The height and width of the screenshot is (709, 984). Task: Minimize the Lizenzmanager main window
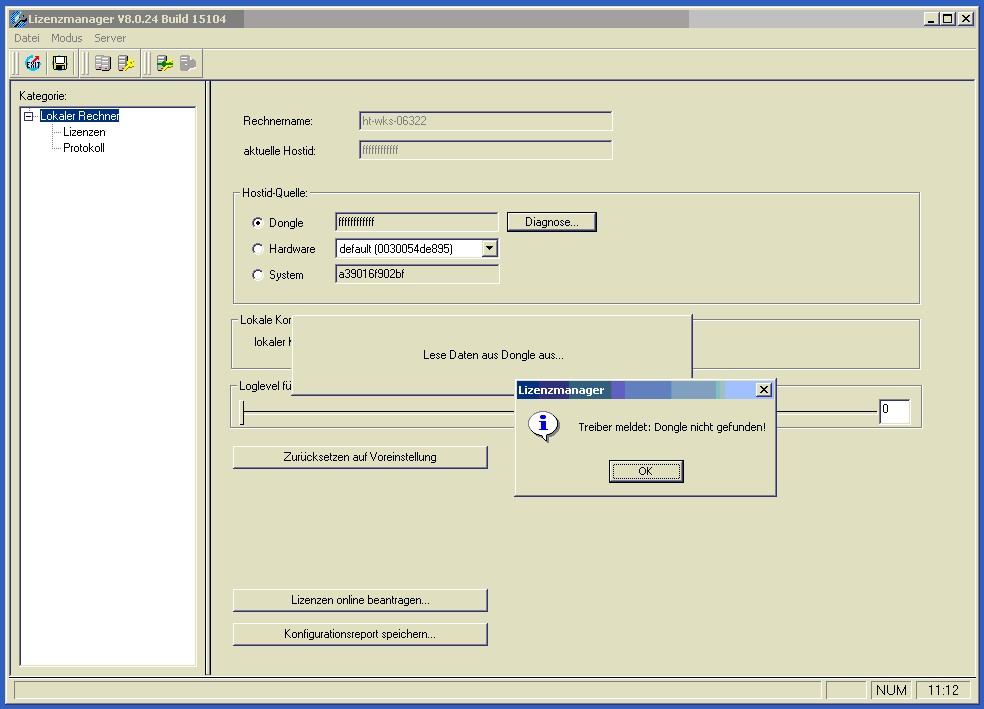point(931,19)
